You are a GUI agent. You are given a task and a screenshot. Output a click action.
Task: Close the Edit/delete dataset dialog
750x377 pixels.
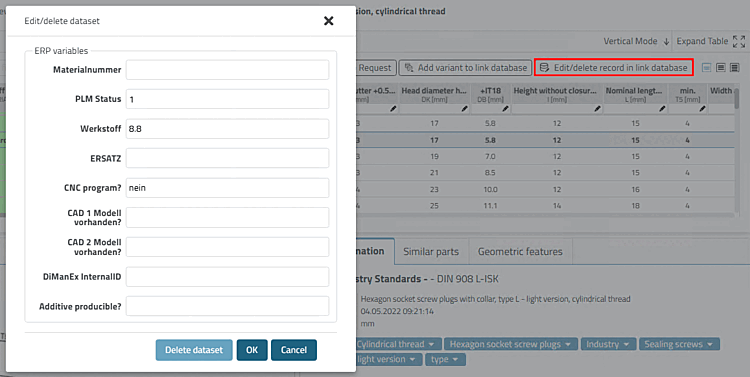(x=329, y=21)
